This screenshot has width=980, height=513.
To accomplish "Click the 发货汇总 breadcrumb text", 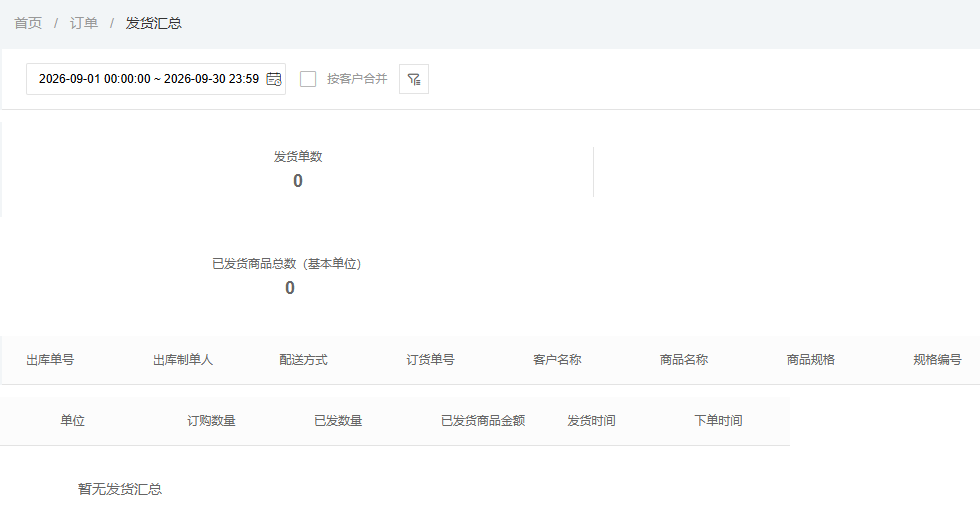I will coord(154,23).
